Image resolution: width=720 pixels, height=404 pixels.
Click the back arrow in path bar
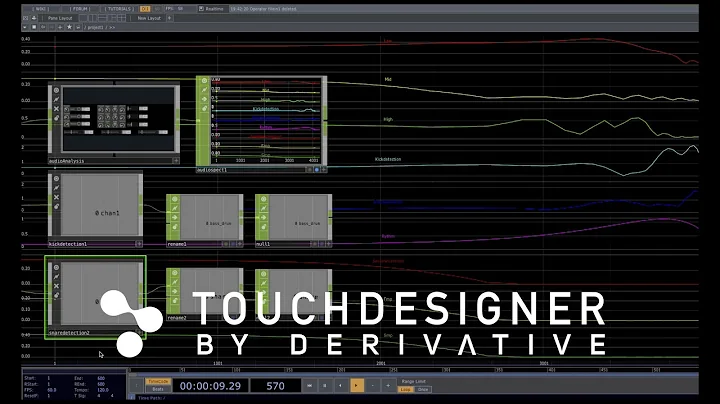(x=43, y=27)
